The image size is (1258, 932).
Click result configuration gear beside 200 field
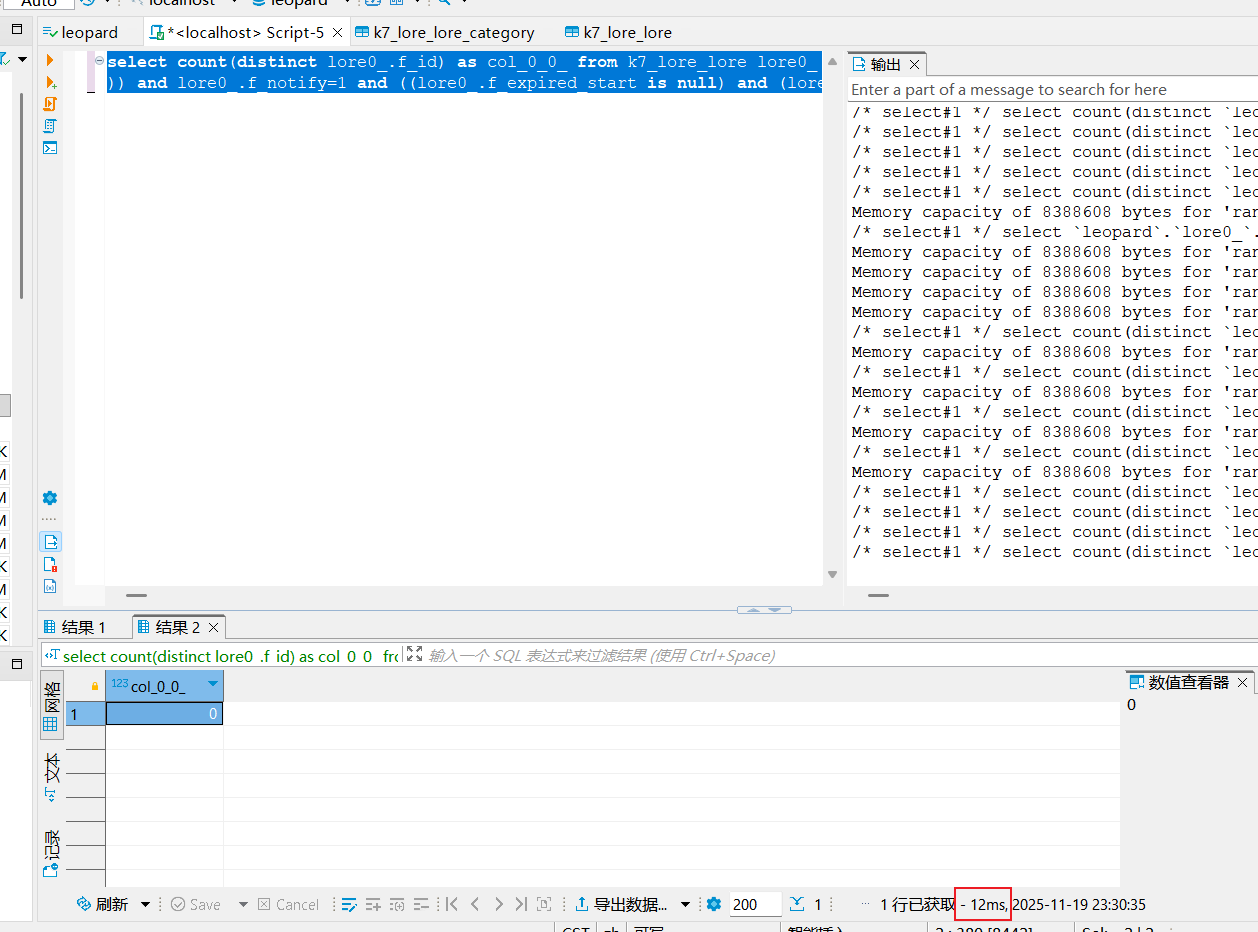(713, 904)
